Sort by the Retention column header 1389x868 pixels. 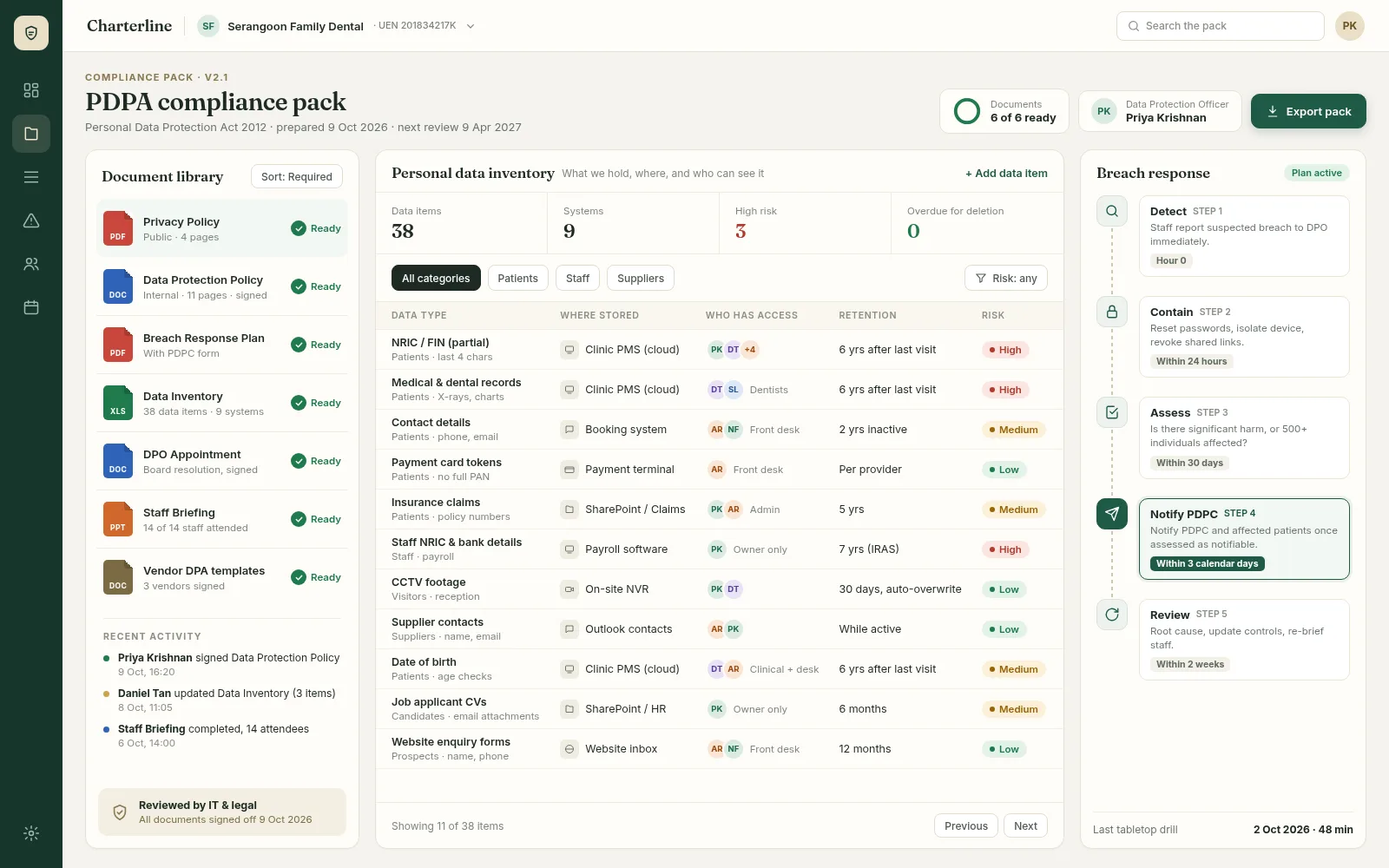point(867,315)
